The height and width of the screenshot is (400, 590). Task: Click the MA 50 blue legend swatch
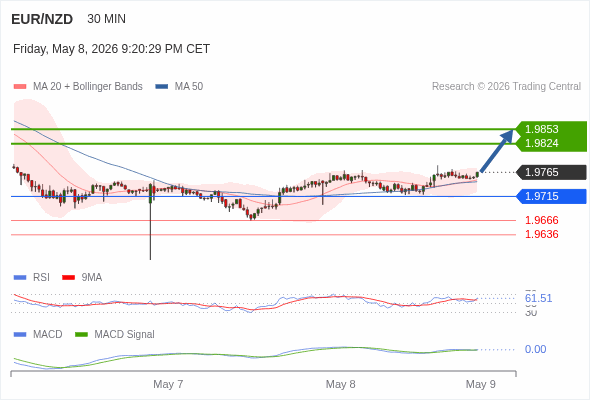[x=162, y=87]
